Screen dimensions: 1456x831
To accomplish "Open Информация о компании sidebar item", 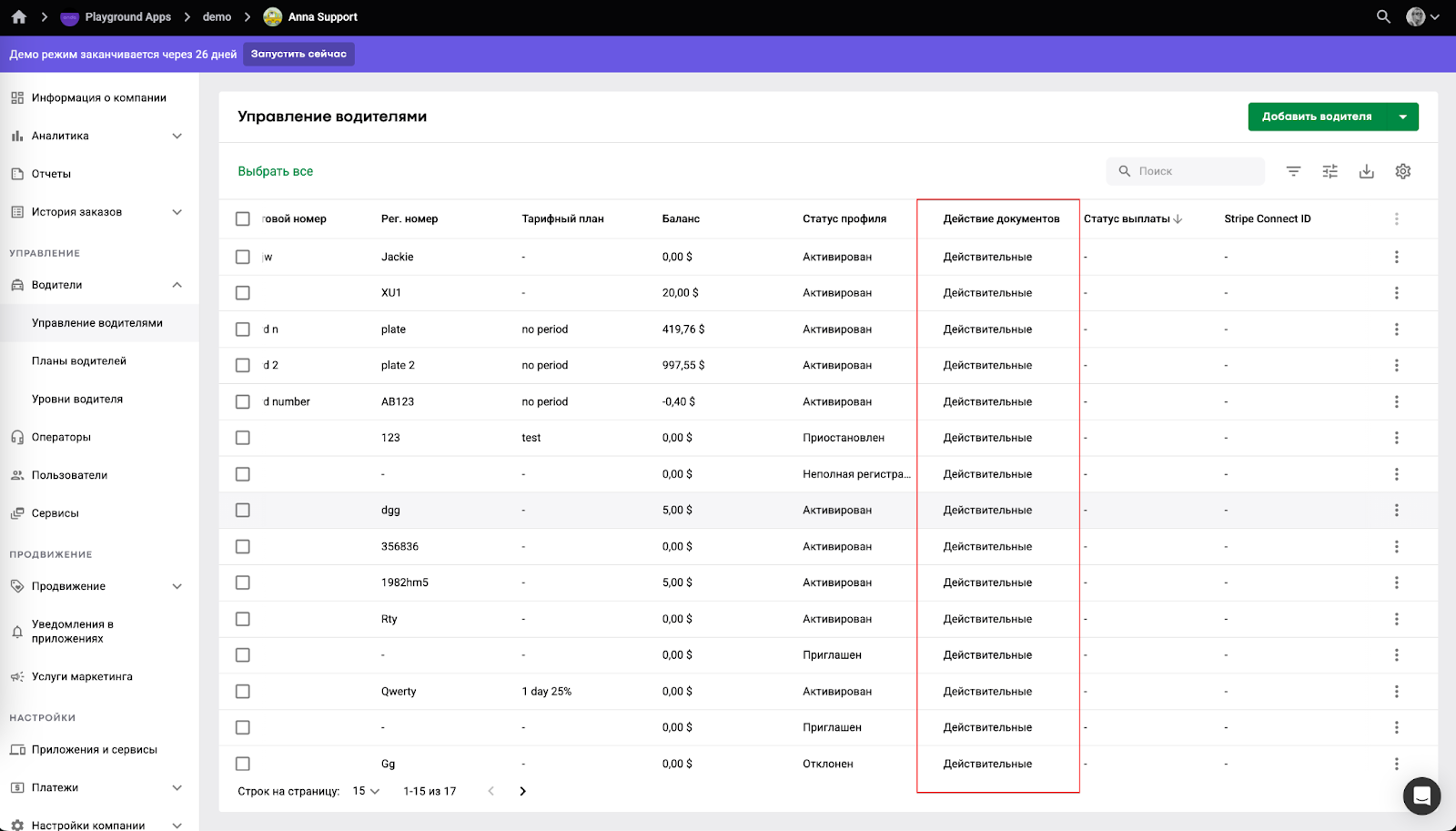I will pyautogui.click(x=99, y=97).
